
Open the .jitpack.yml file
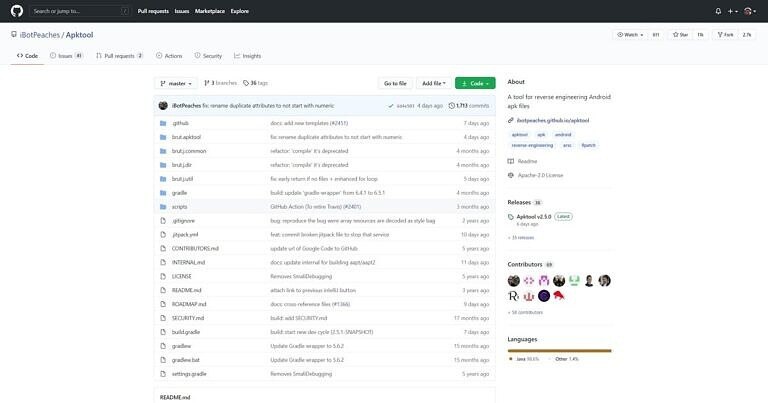185,235
